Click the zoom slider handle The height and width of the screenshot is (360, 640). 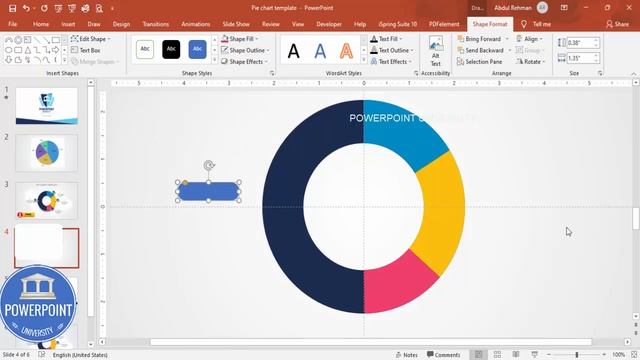click(577, 355)
